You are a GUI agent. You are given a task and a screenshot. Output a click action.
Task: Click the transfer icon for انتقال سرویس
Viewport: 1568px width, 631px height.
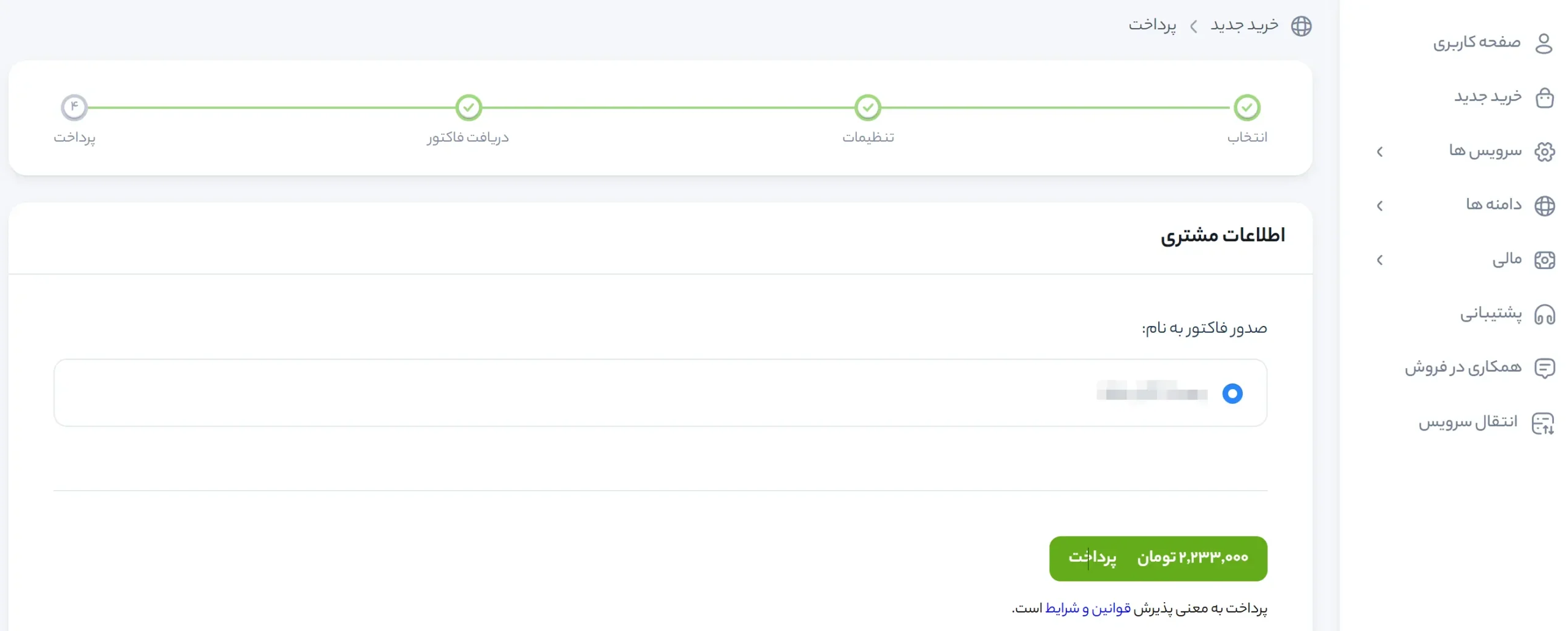[x=1543, y=423]
